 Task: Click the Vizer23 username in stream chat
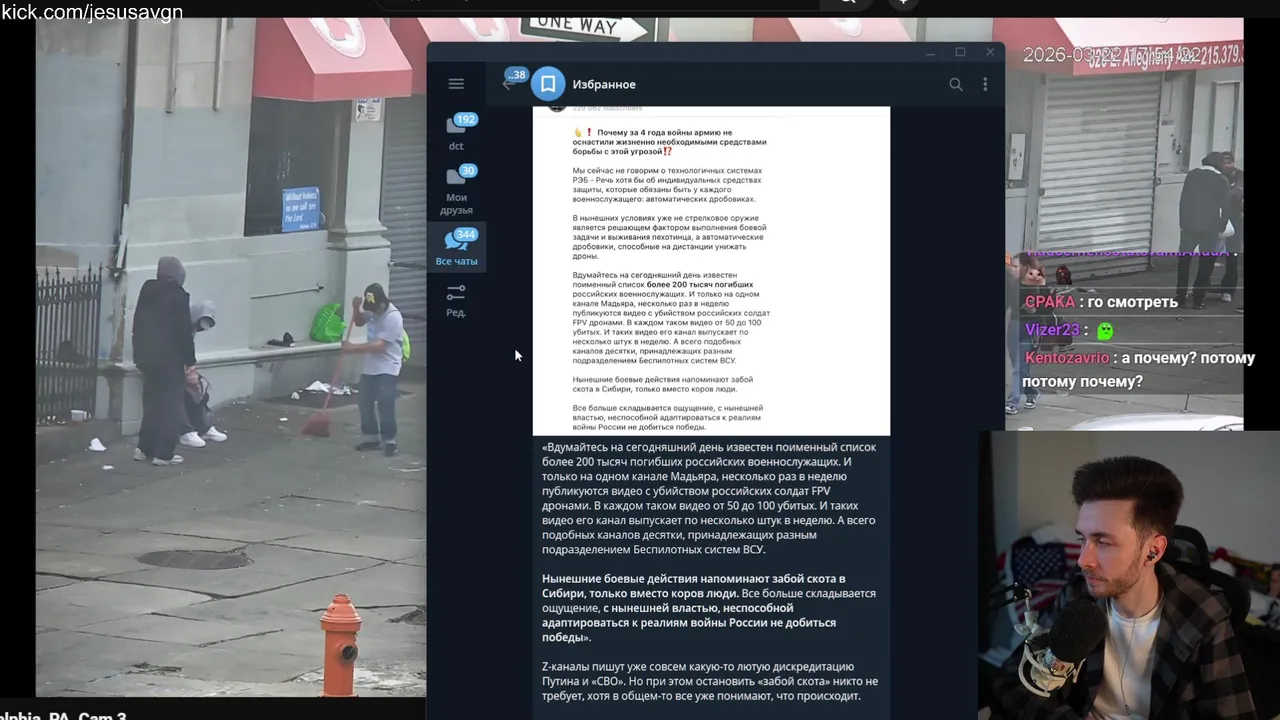tap(1052, 329)
